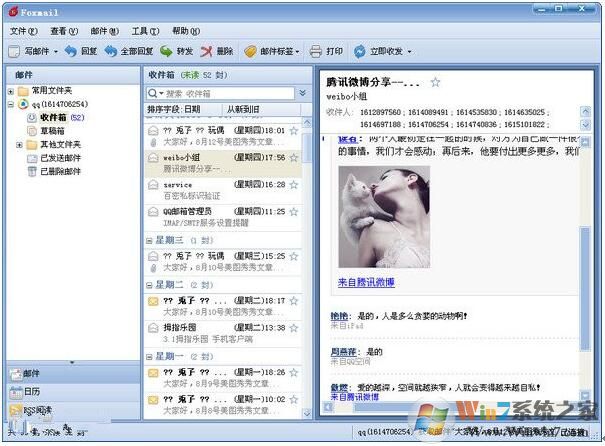605x446 pixels.
Task: Open the 周燕萍 commenter link
Action: [x=343, y=352]
